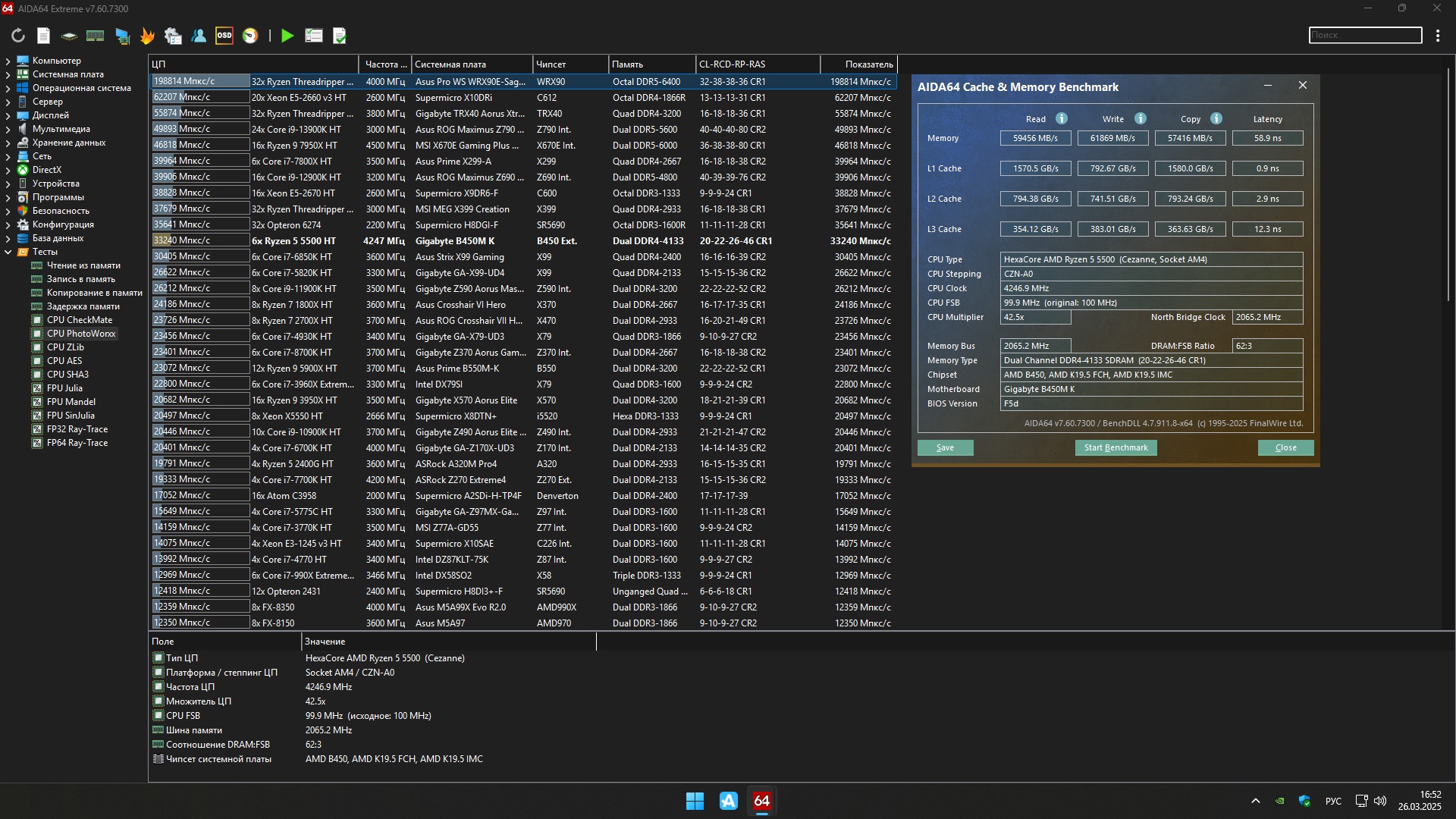1456x819 pixels.
Task: Click the gauge speedometer toolbar icon
Action: [x=250, y=36]
